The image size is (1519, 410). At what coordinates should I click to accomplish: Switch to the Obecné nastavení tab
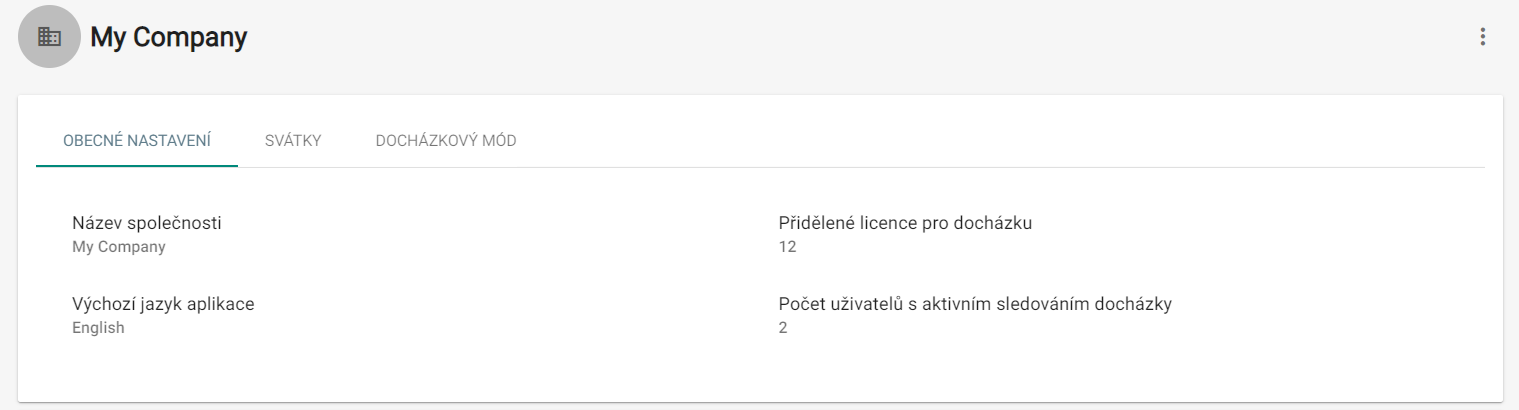point(137,141)
